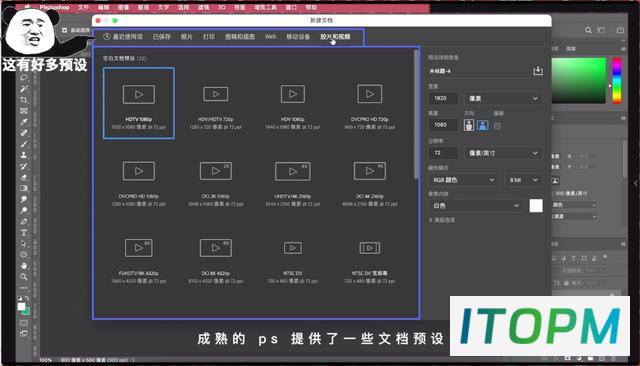The height and width of the screenshot is (366, 640).
Task: Open the workspace switcher icon
Action: click(x=601, y=30)
